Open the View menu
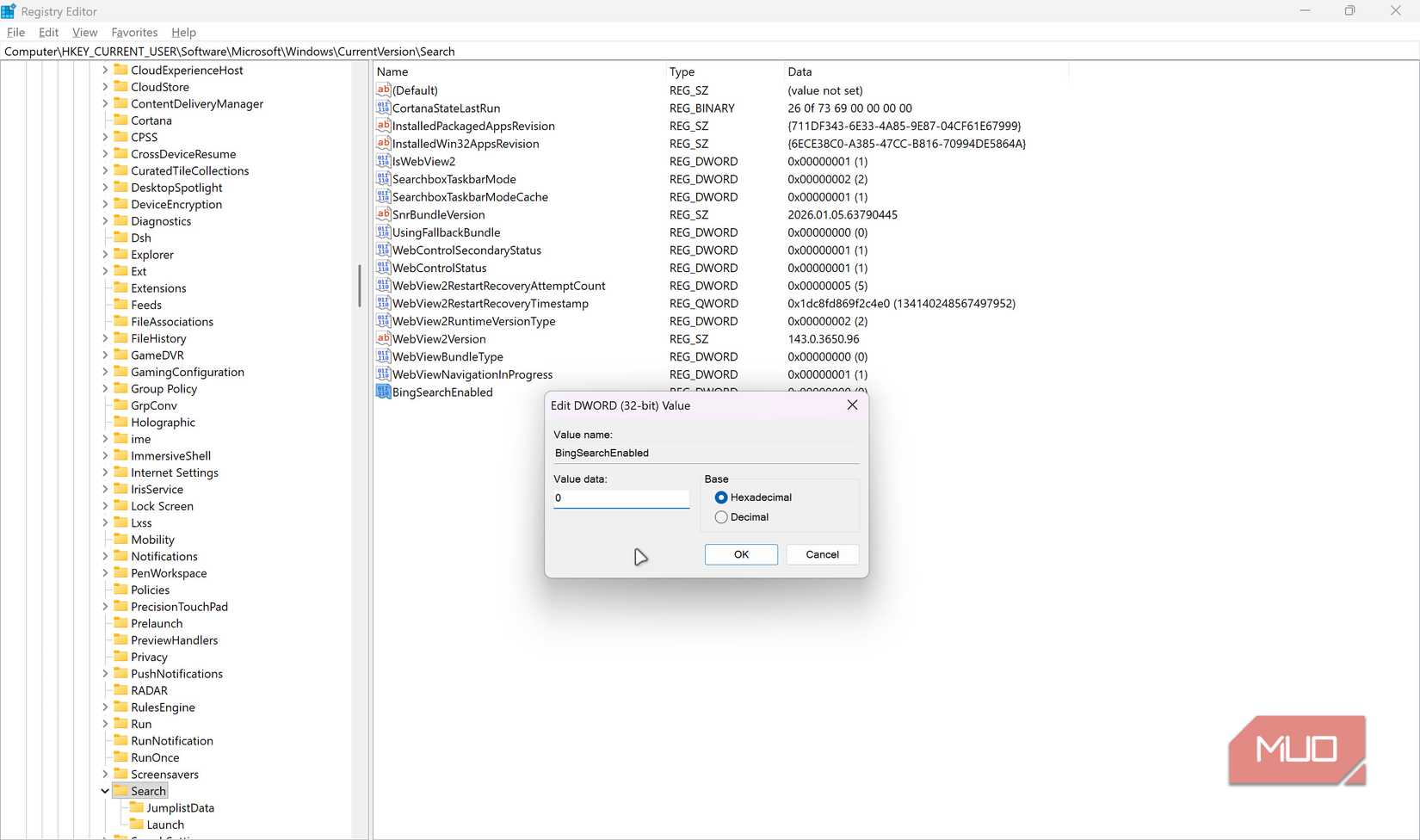Screen dimensions: 1420x840 [x=84, y=32]
